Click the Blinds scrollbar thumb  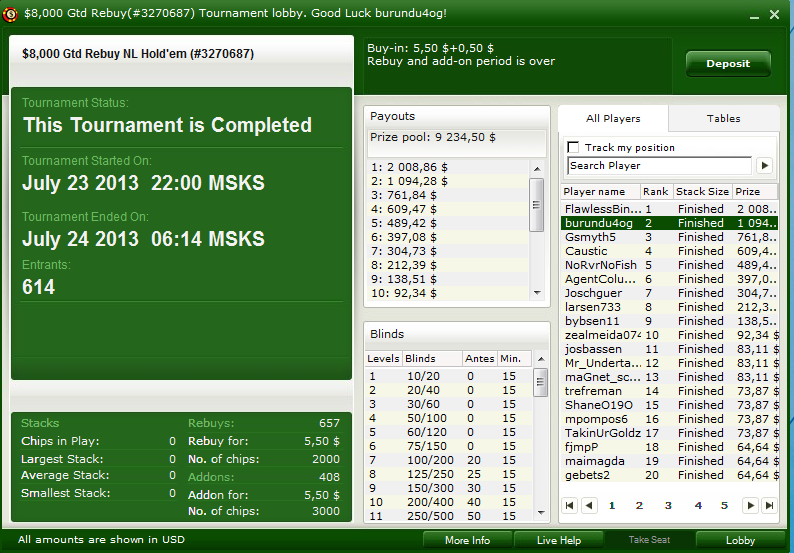[x=541, y=382]
